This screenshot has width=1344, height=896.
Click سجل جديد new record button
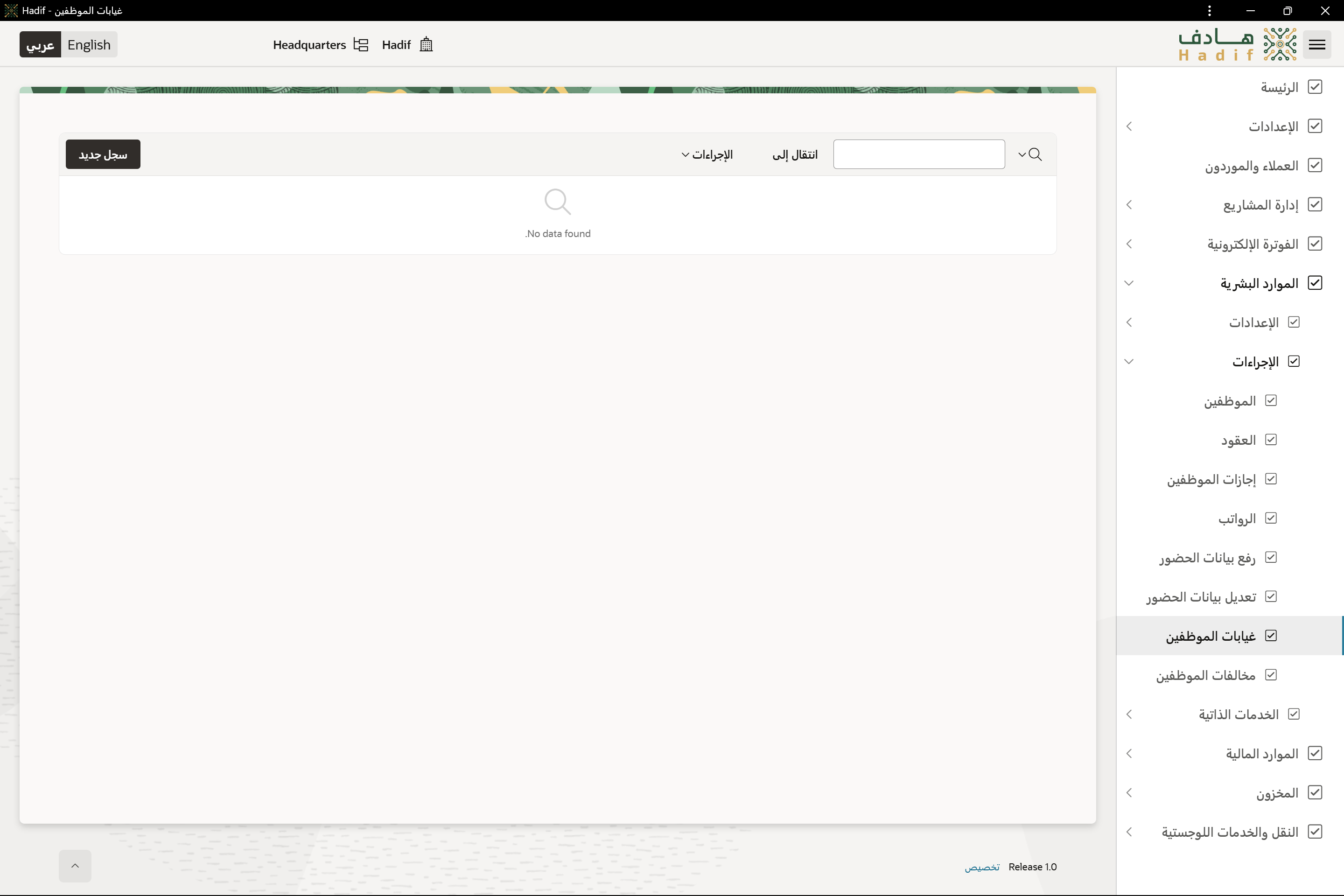(x=103, y=154)
